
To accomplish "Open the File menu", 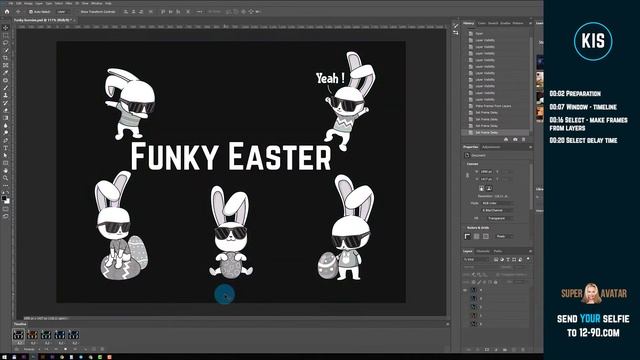I will 11,3.
